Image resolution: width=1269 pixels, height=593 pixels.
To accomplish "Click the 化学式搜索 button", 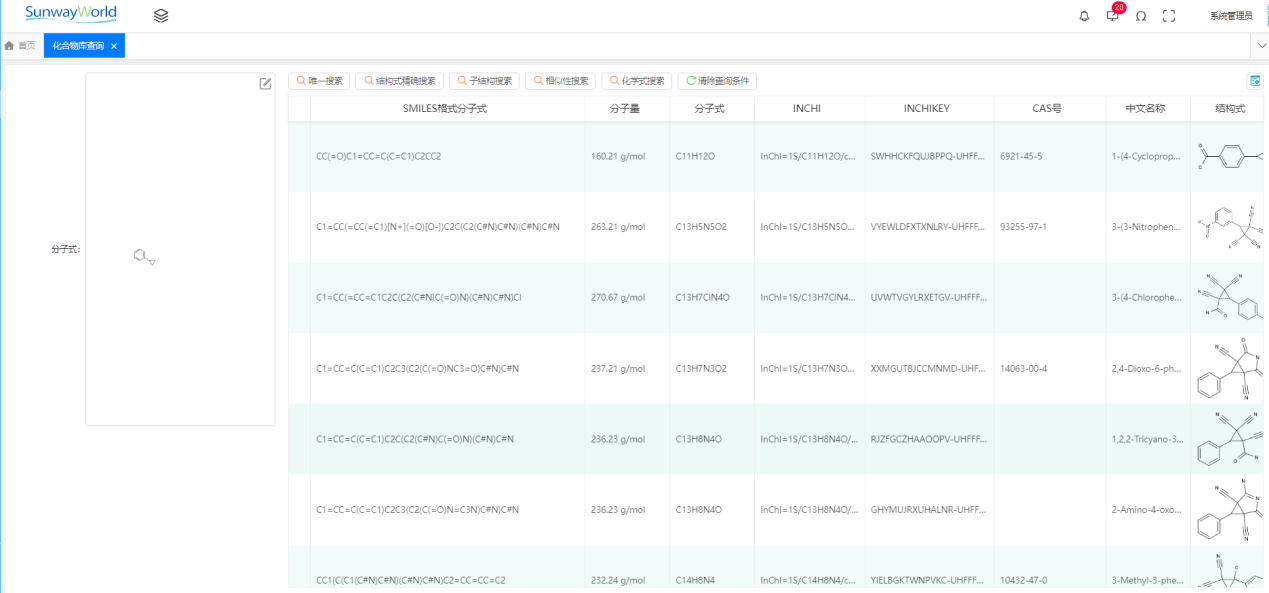I will click(636, 81).
